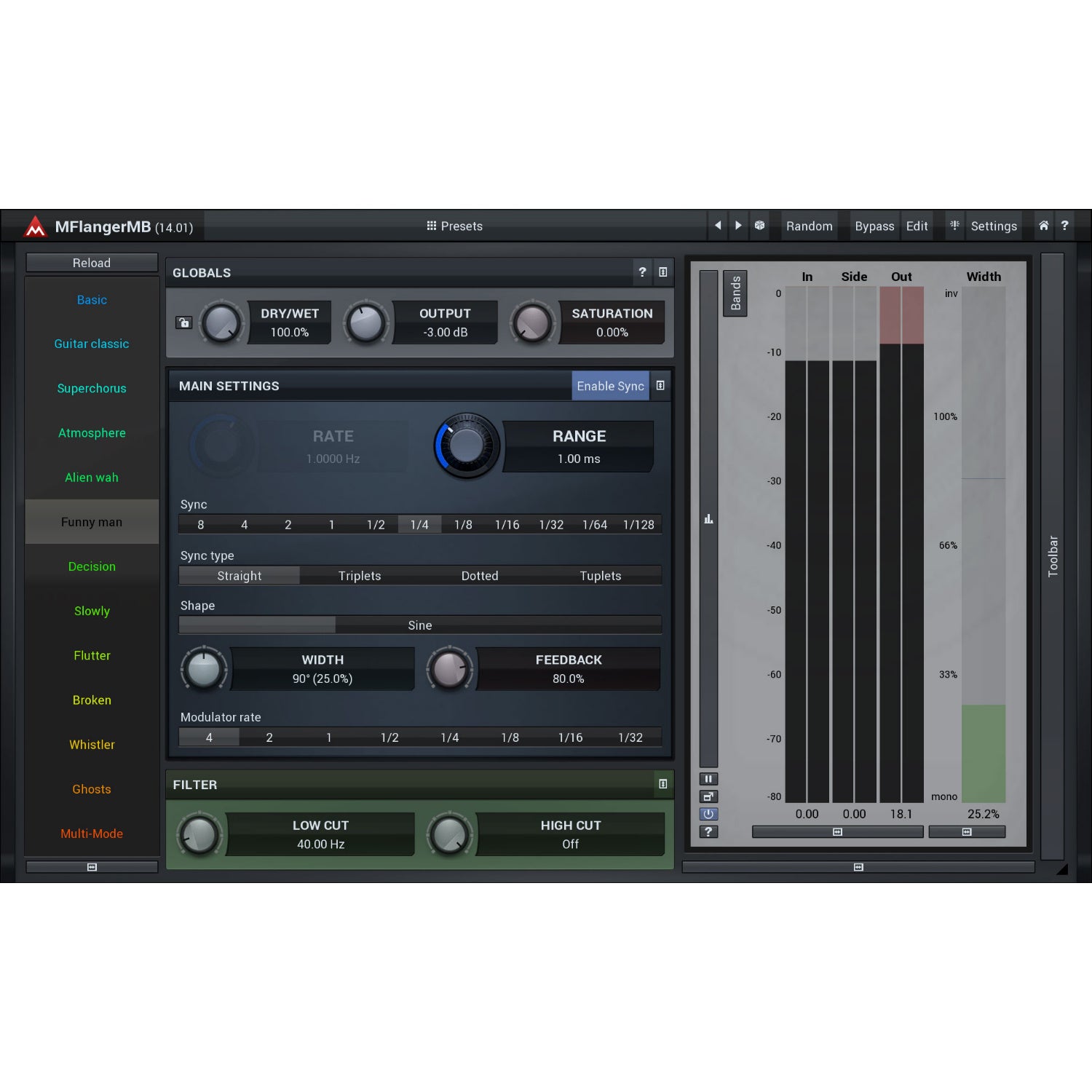
Task: Click the histogram icon on meter side strip
Action: (708, 518)
